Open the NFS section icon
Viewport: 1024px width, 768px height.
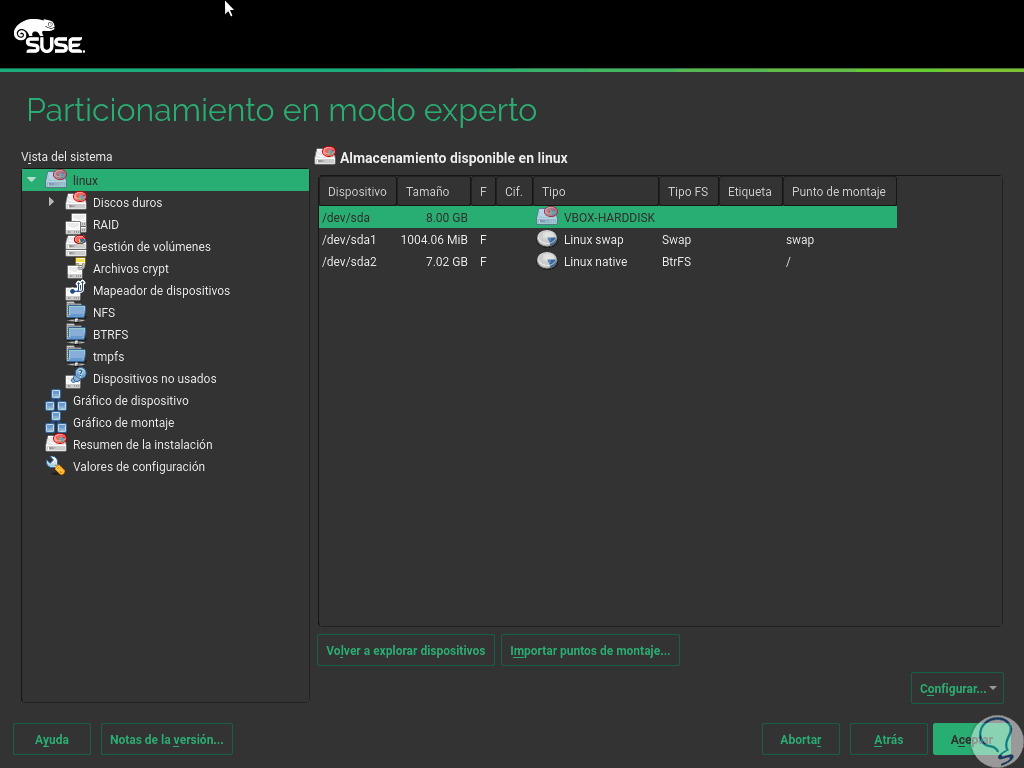[x=75, y=312]
